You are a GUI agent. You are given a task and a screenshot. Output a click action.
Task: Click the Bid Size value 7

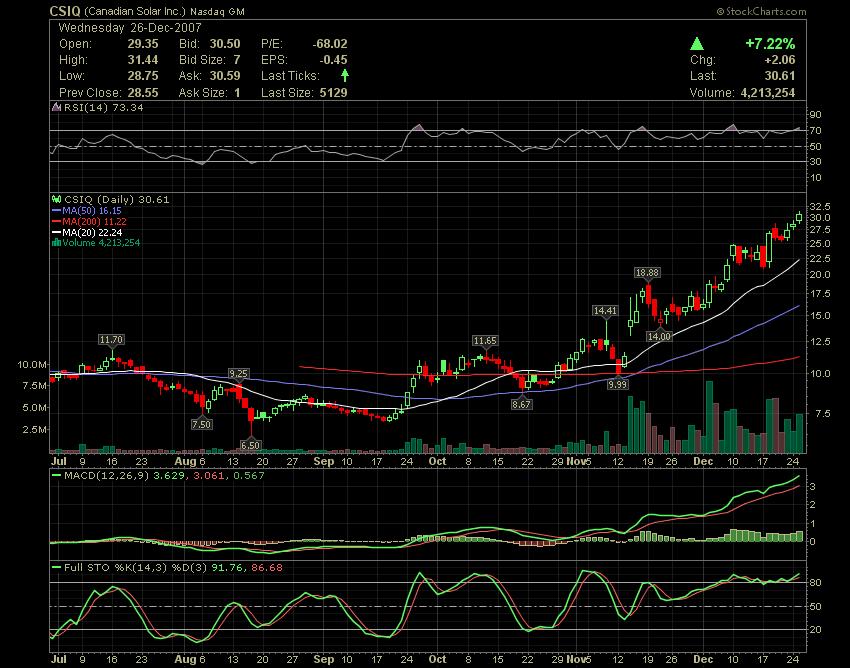tap(237, 60)
